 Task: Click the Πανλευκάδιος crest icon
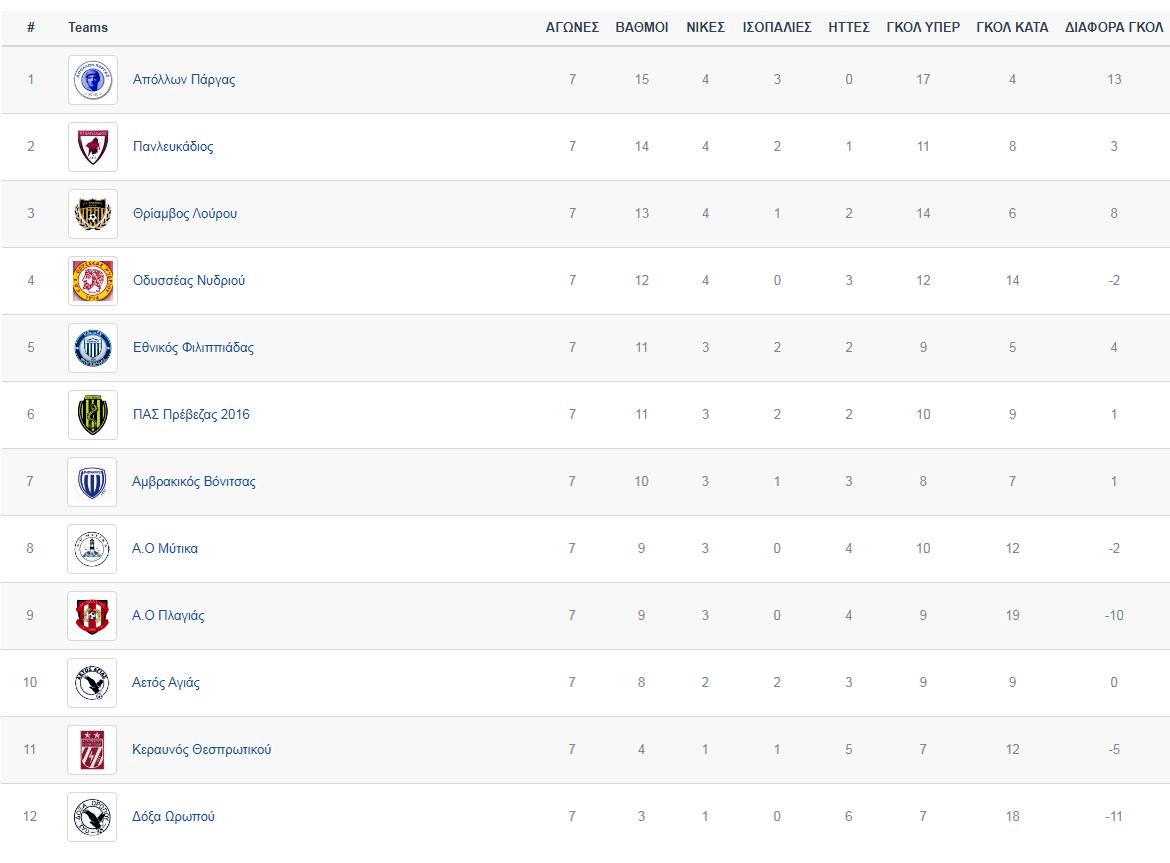(92, 147)
